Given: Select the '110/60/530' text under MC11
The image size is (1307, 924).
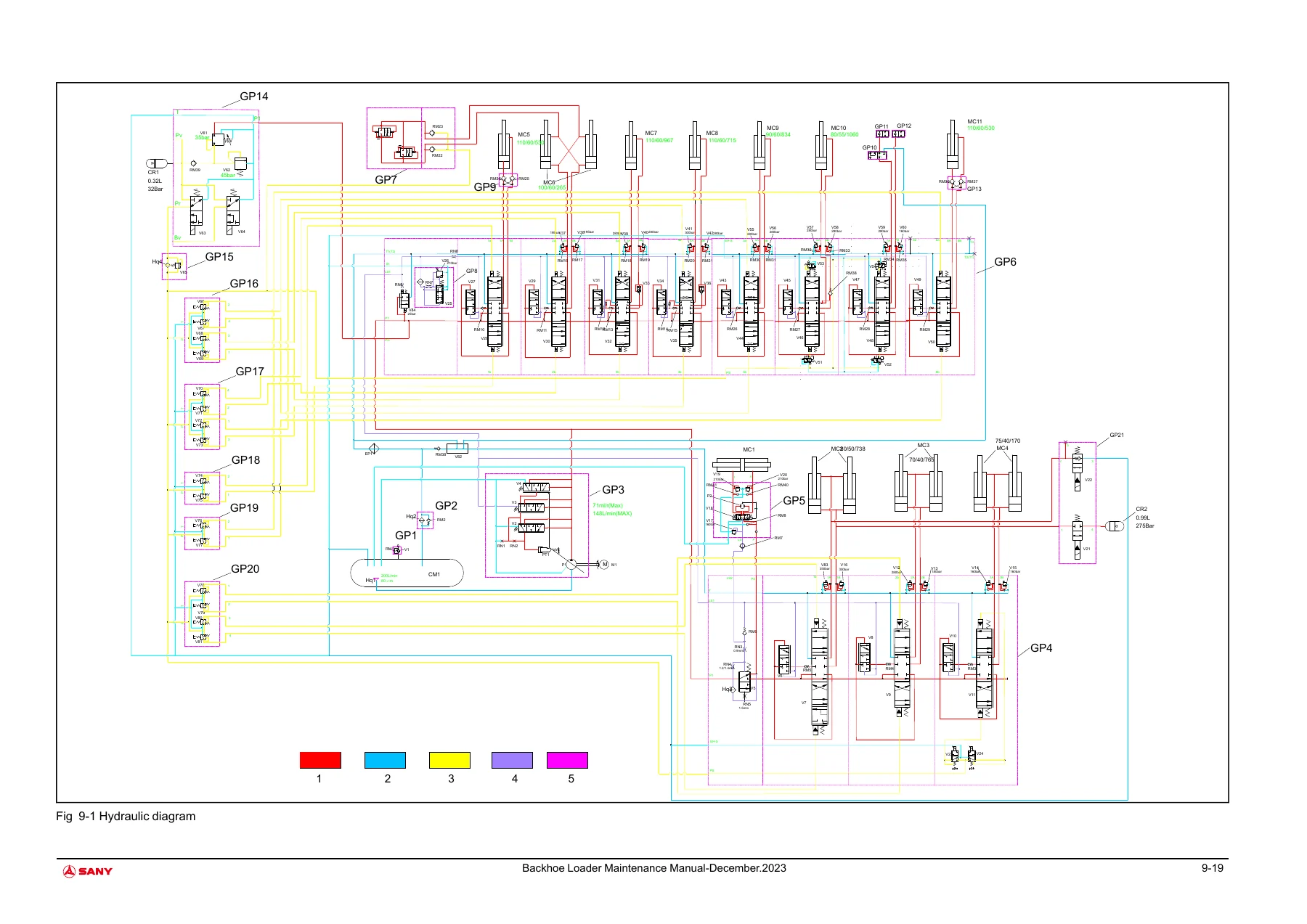Looking at the screenshot, I should coord(980,128).
